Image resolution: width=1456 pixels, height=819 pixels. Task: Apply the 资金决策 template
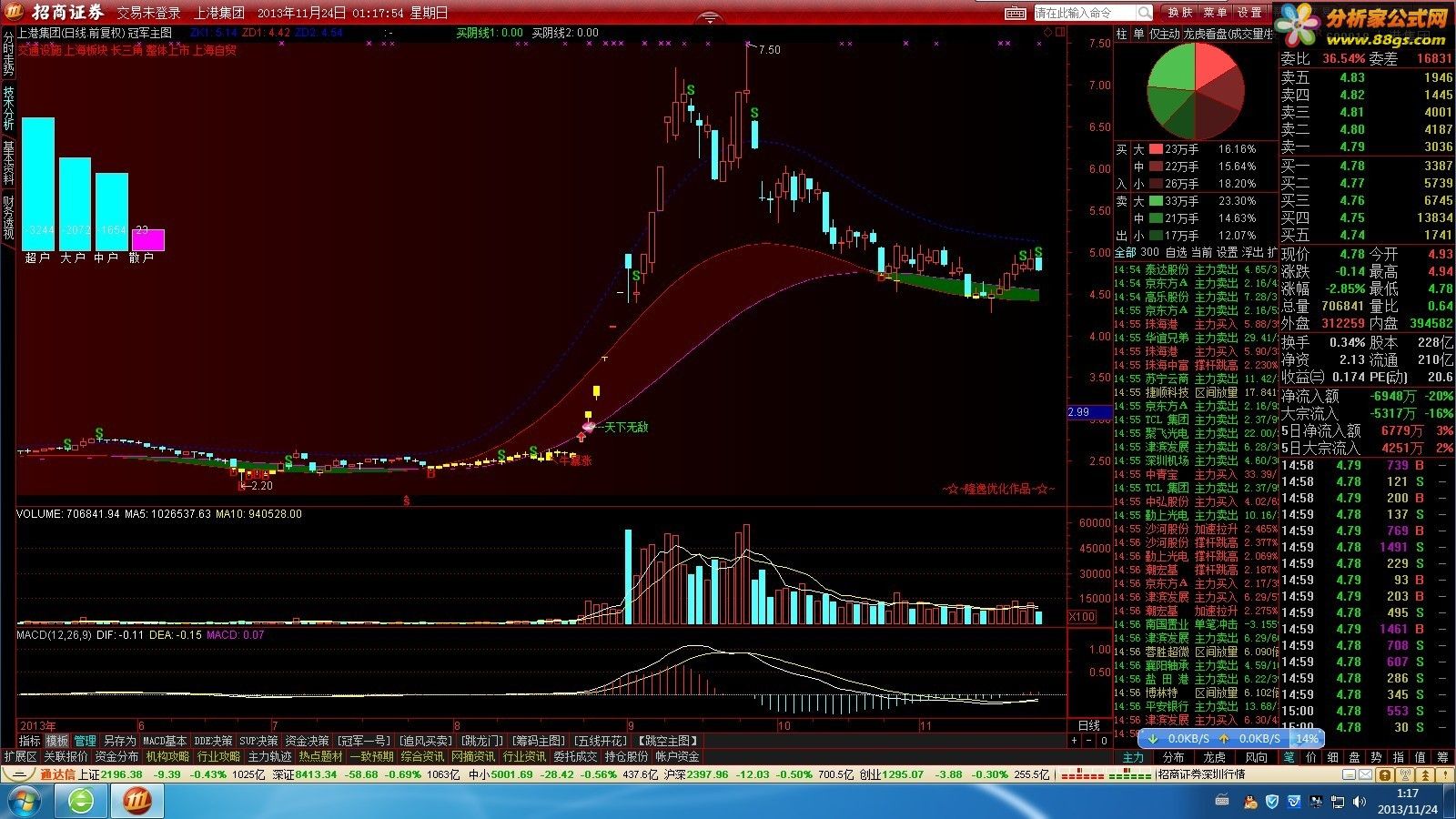coord(307,742)
